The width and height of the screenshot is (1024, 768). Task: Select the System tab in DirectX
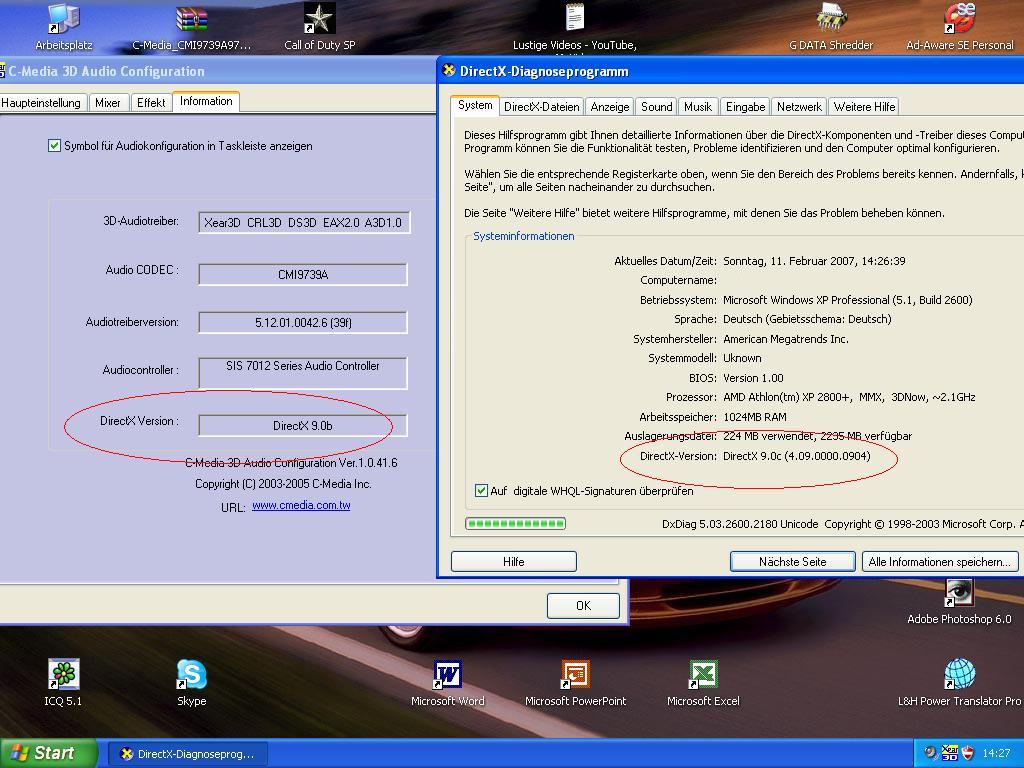(475, 105)
